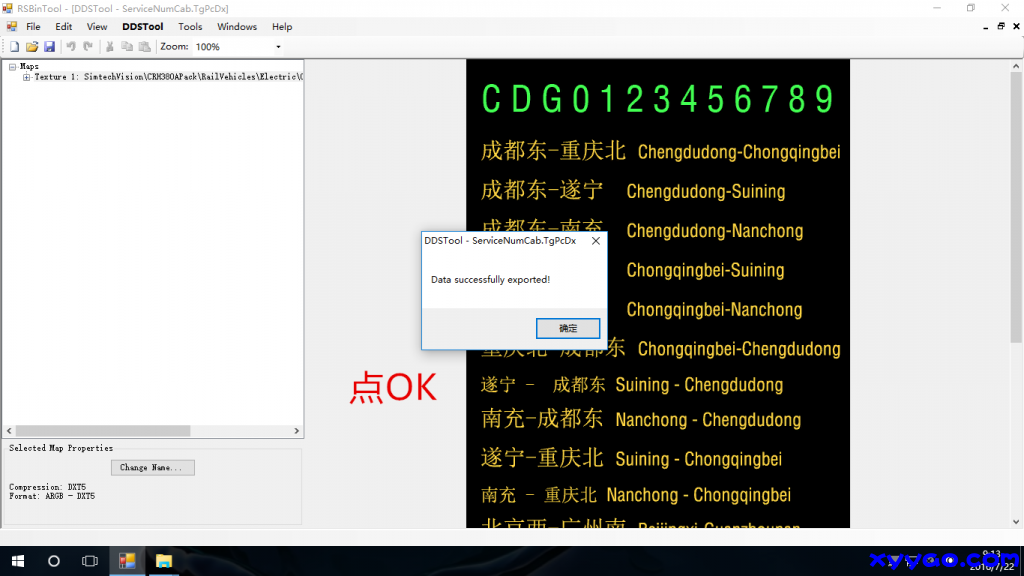
Task: Click the Change Name... button
Action: click(152, 467)
